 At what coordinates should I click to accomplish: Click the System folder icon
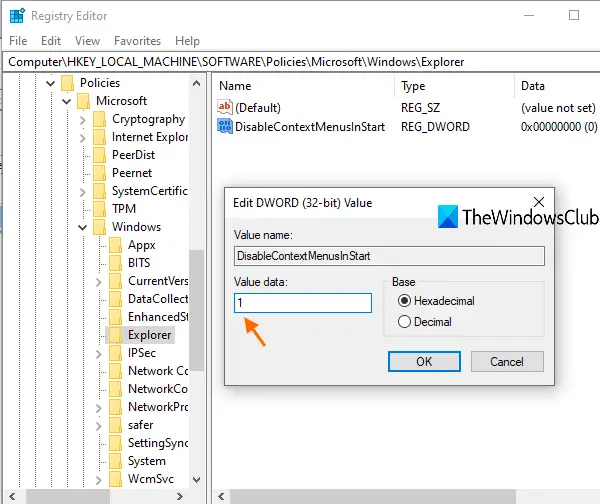[x=116, y=461]
